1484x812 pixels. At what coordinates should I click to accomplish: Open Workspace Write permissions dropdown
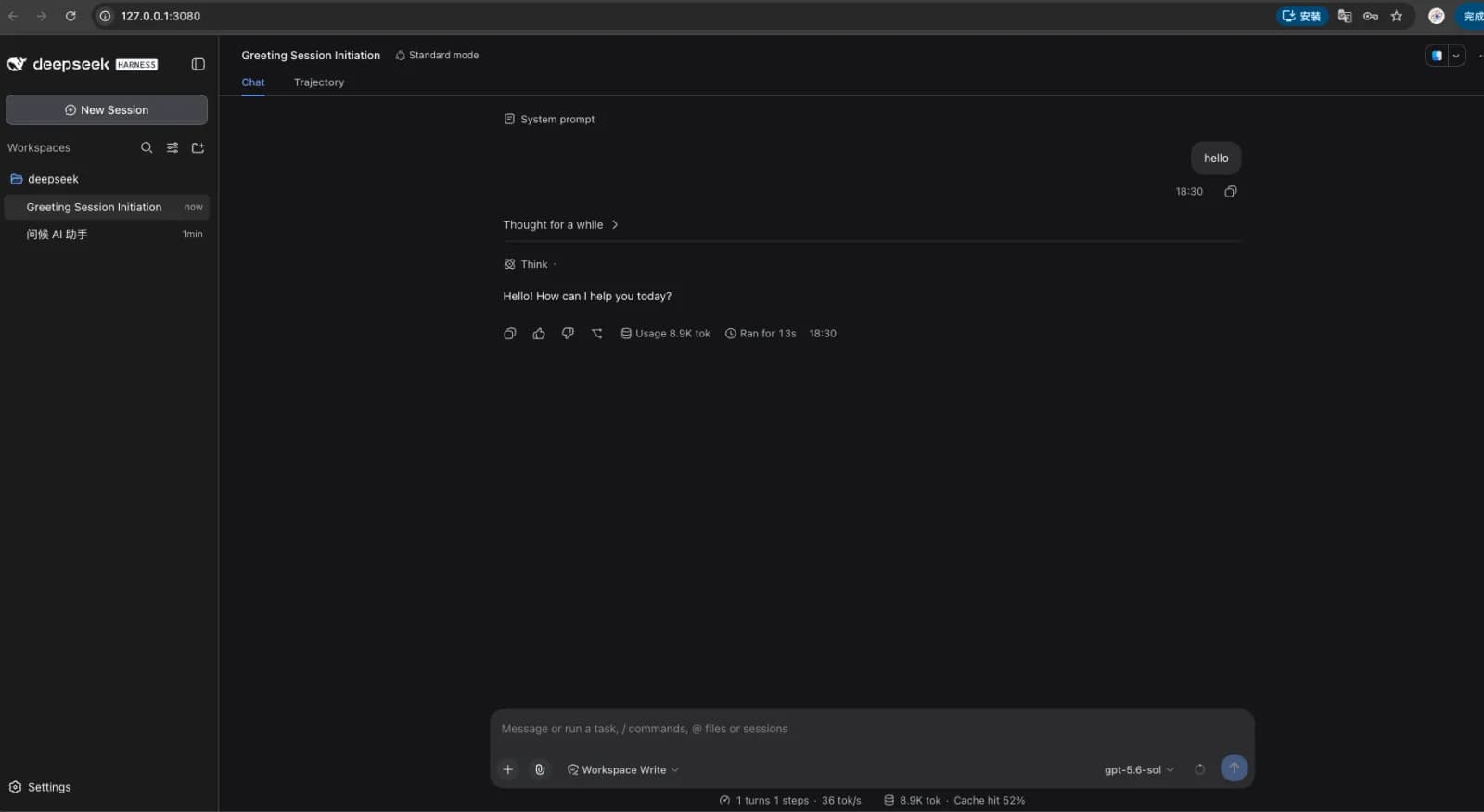tap(623, 769)
